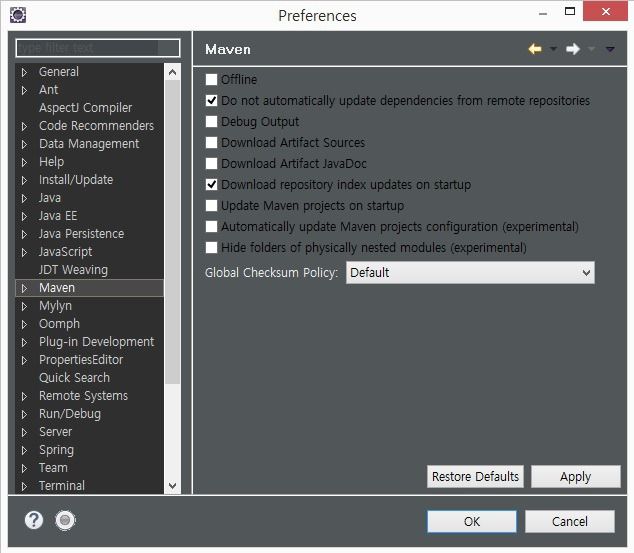Expand the Ant tree node
634x553 pixels.
24,90
